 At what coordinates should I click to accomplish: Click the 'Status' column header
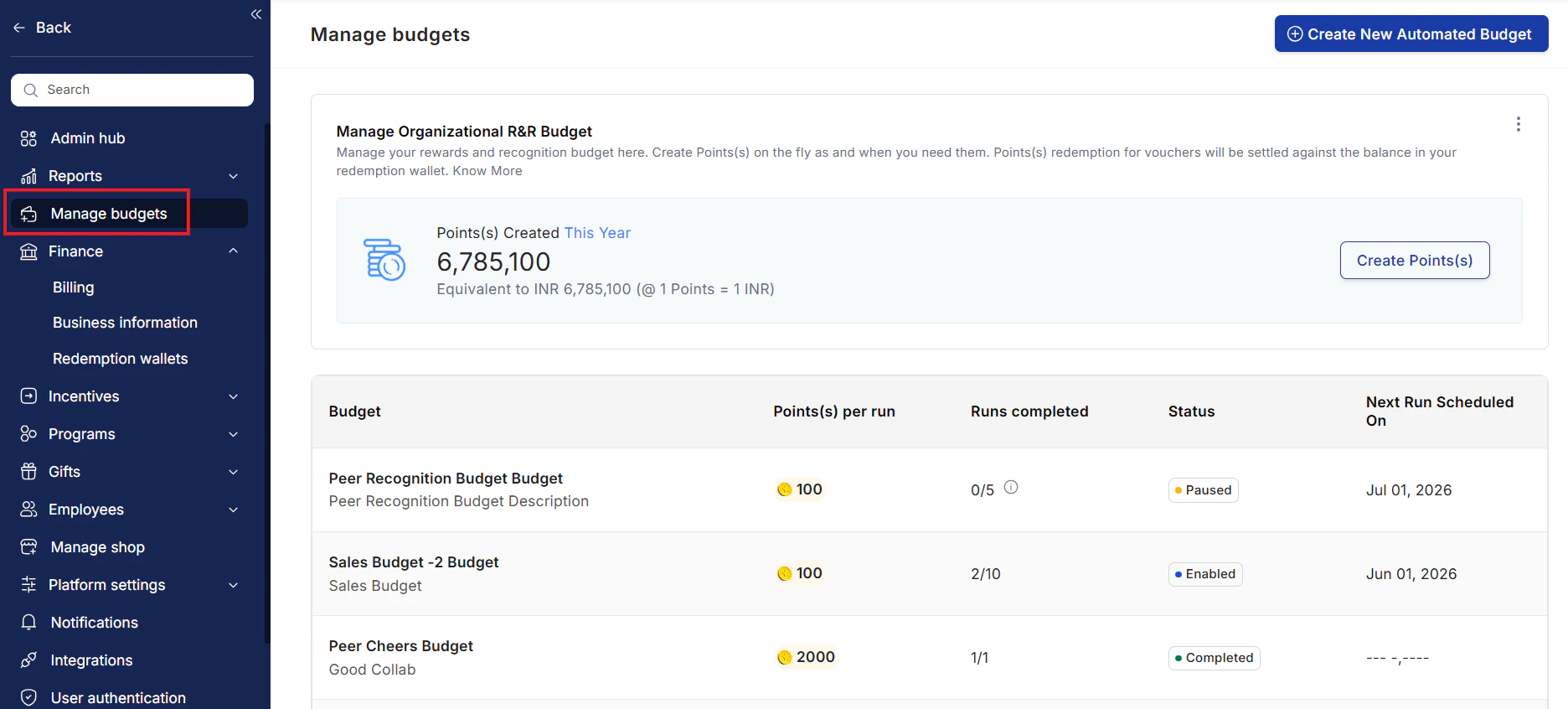pyautogui.click(x=1191, y=411)
